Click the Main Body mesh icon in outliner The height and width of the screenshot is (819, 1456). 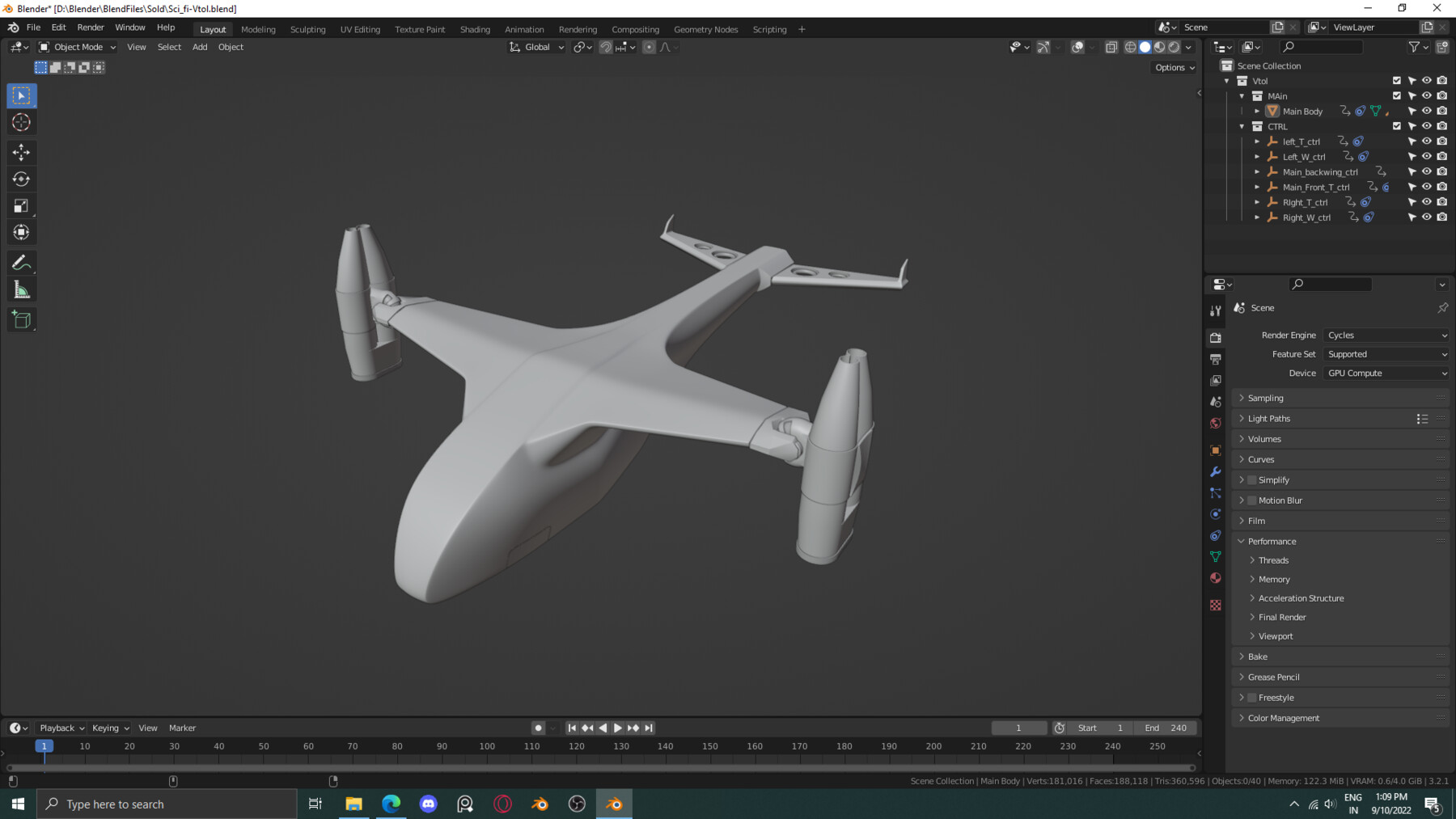1272,111
